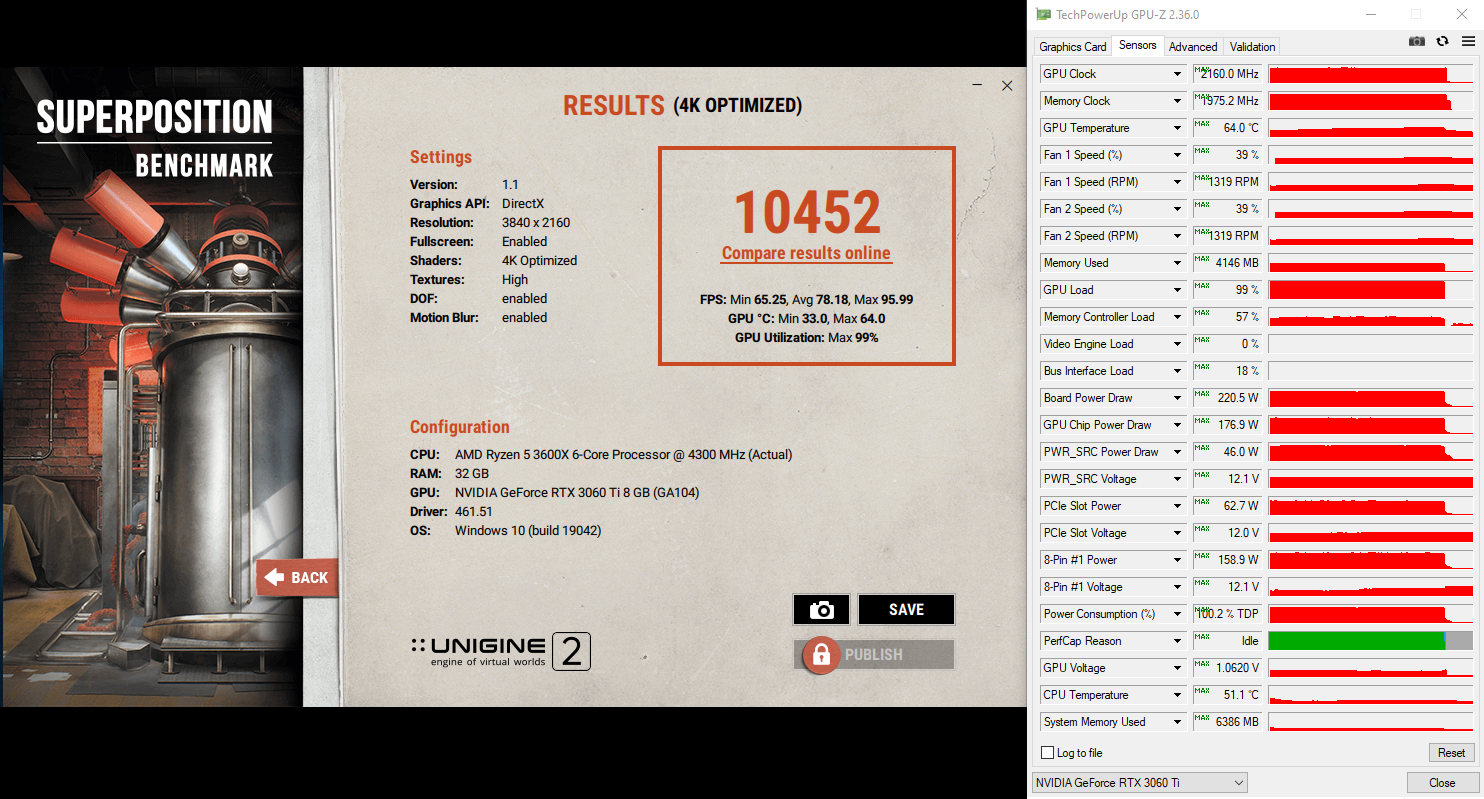Expand the Fan 2 Speed (%) dropdown
This screenshot has height=799, width=1484.
click(1177, 209)
